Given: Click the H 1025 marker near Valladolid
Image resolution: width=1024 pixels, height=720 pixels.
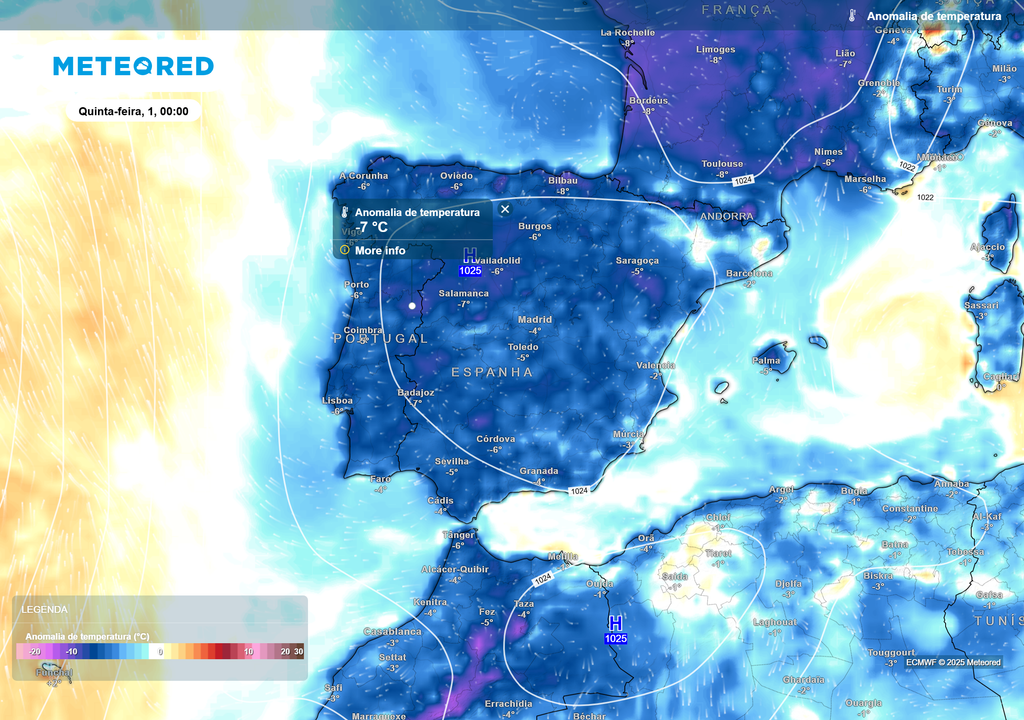Looking at the screenshot, I should 470,262.
